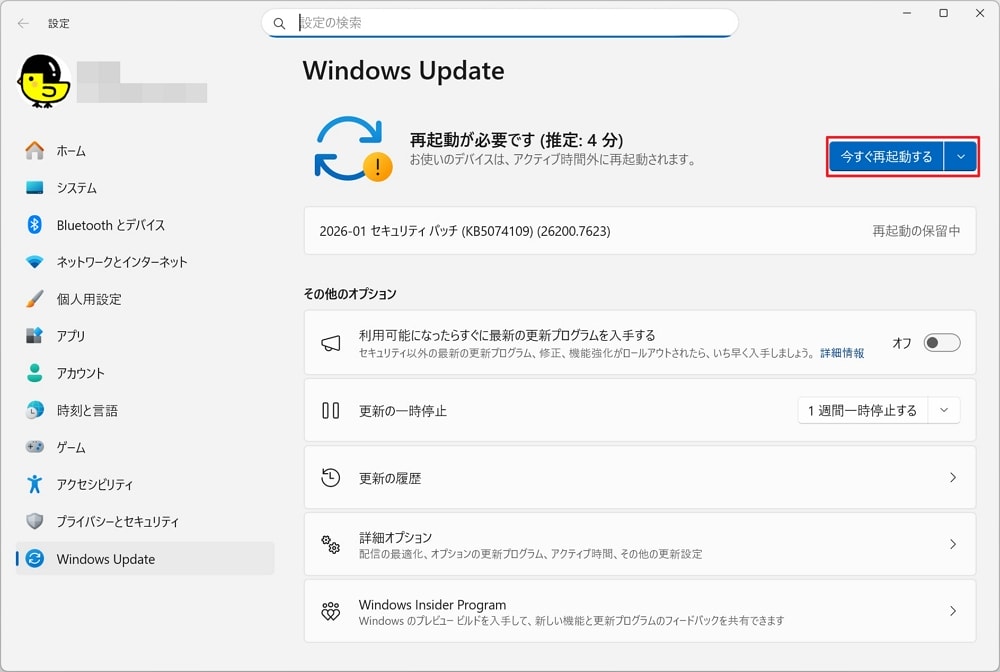Image resolution: width=1000 pixels, height=672 pixels.
Task: Select システム in the sidebar
Action: coord(76,188)
